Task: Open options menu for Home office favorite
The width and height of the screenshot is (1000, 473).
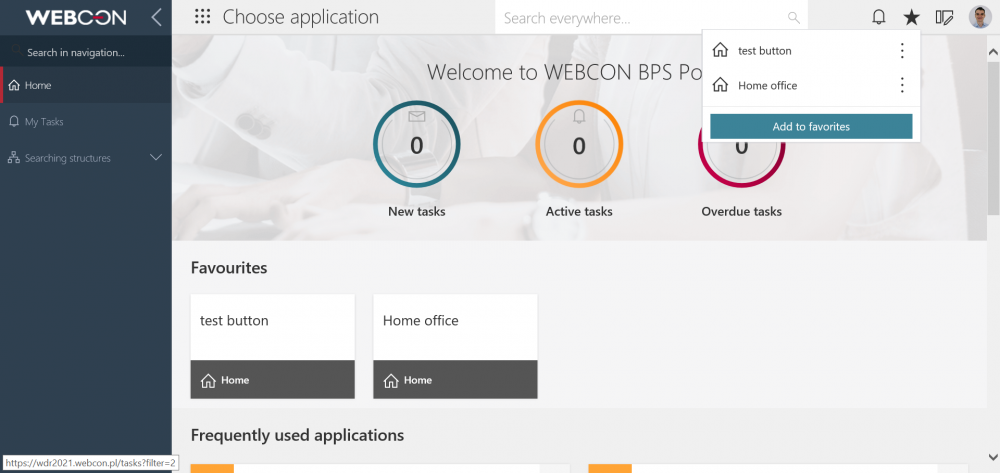Action: click(902, 85)
